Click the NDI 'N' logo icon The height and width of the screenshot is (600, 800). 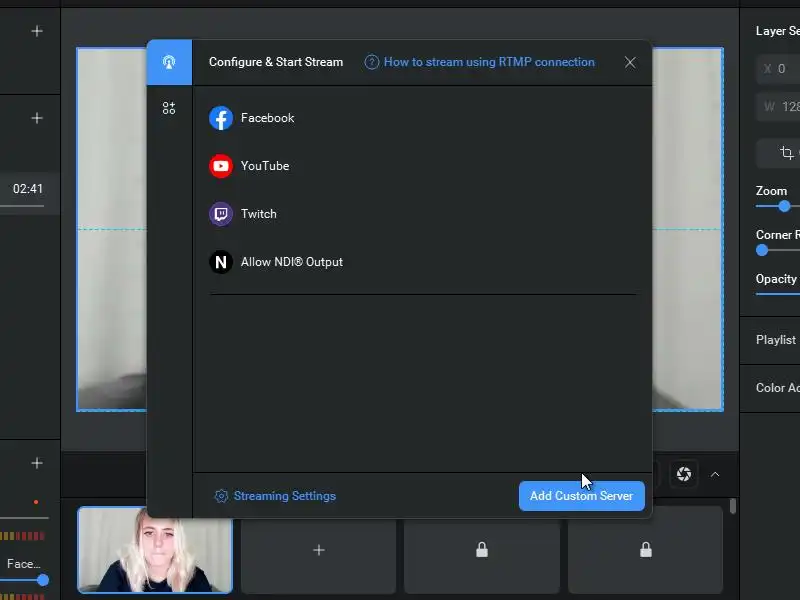(221, 262)
